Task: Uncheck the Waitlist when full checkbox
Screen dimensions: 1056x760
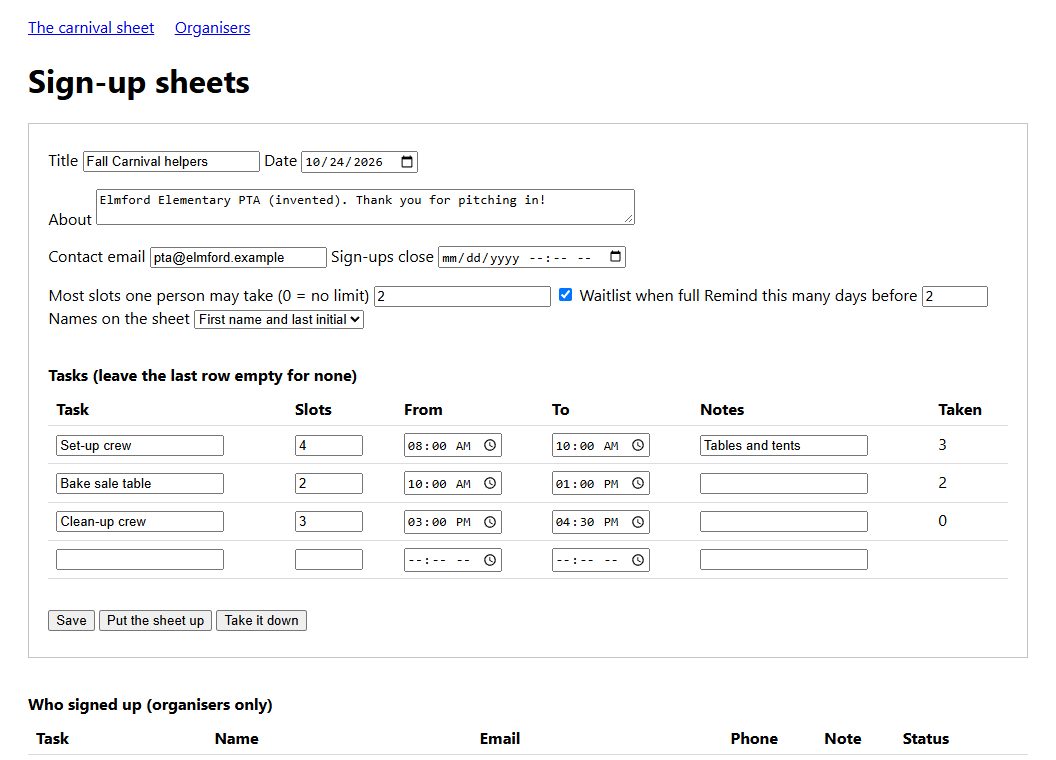Action: tap(566, 294)
